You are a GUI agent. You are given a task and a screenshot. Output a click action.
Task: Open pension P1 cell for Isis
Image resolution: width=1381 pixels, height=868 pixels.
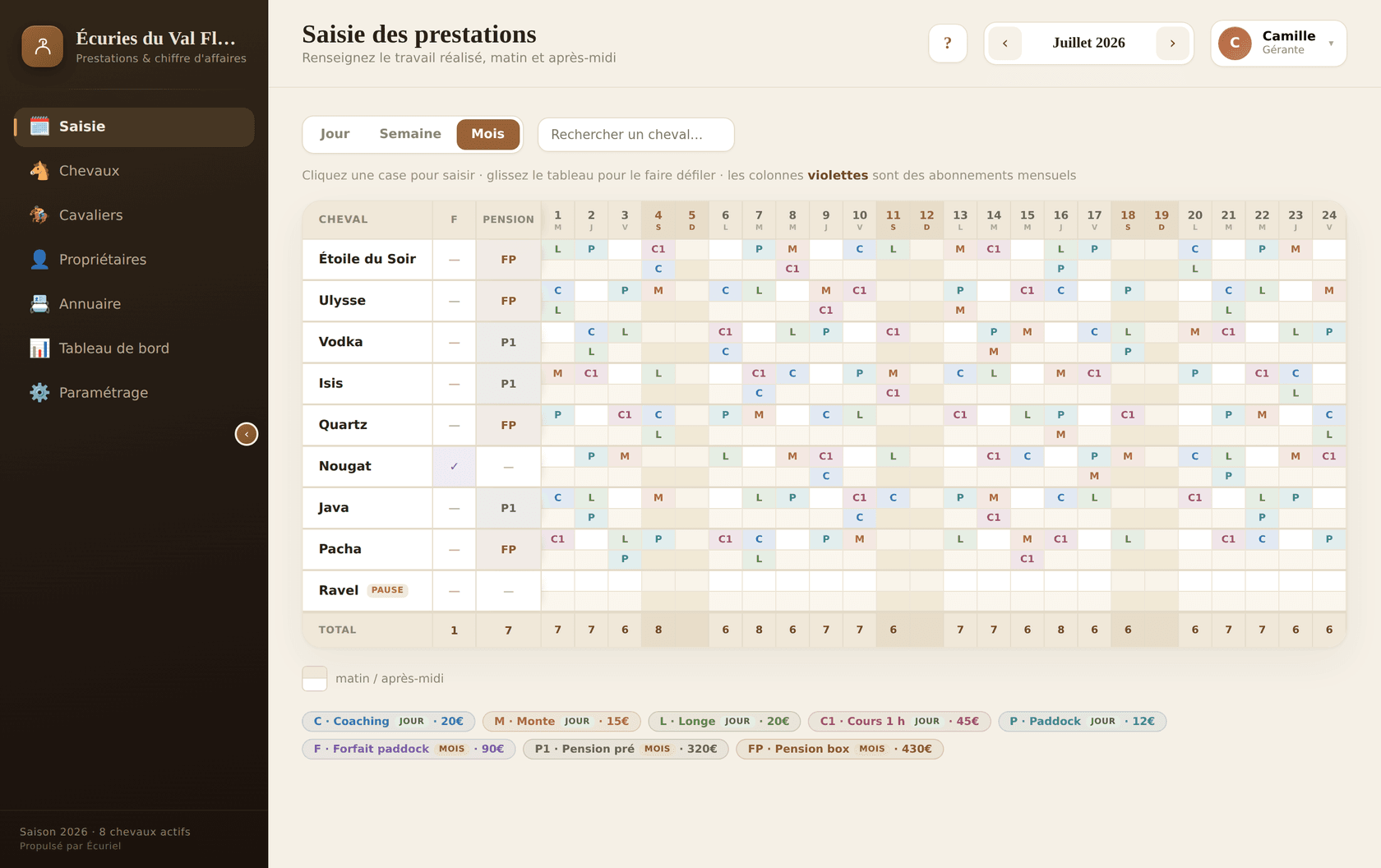point(508,383)
